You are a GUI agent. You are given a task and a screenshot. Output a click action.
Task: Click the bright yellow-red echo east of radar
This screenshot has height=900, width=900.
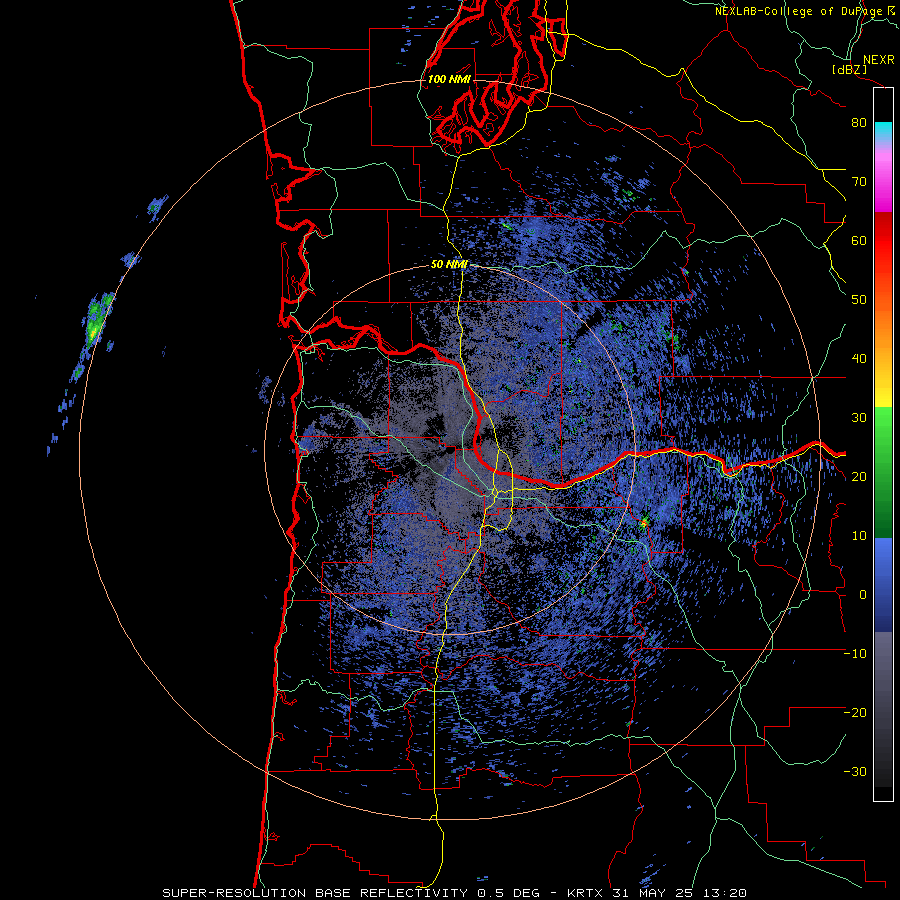point(643,522)
